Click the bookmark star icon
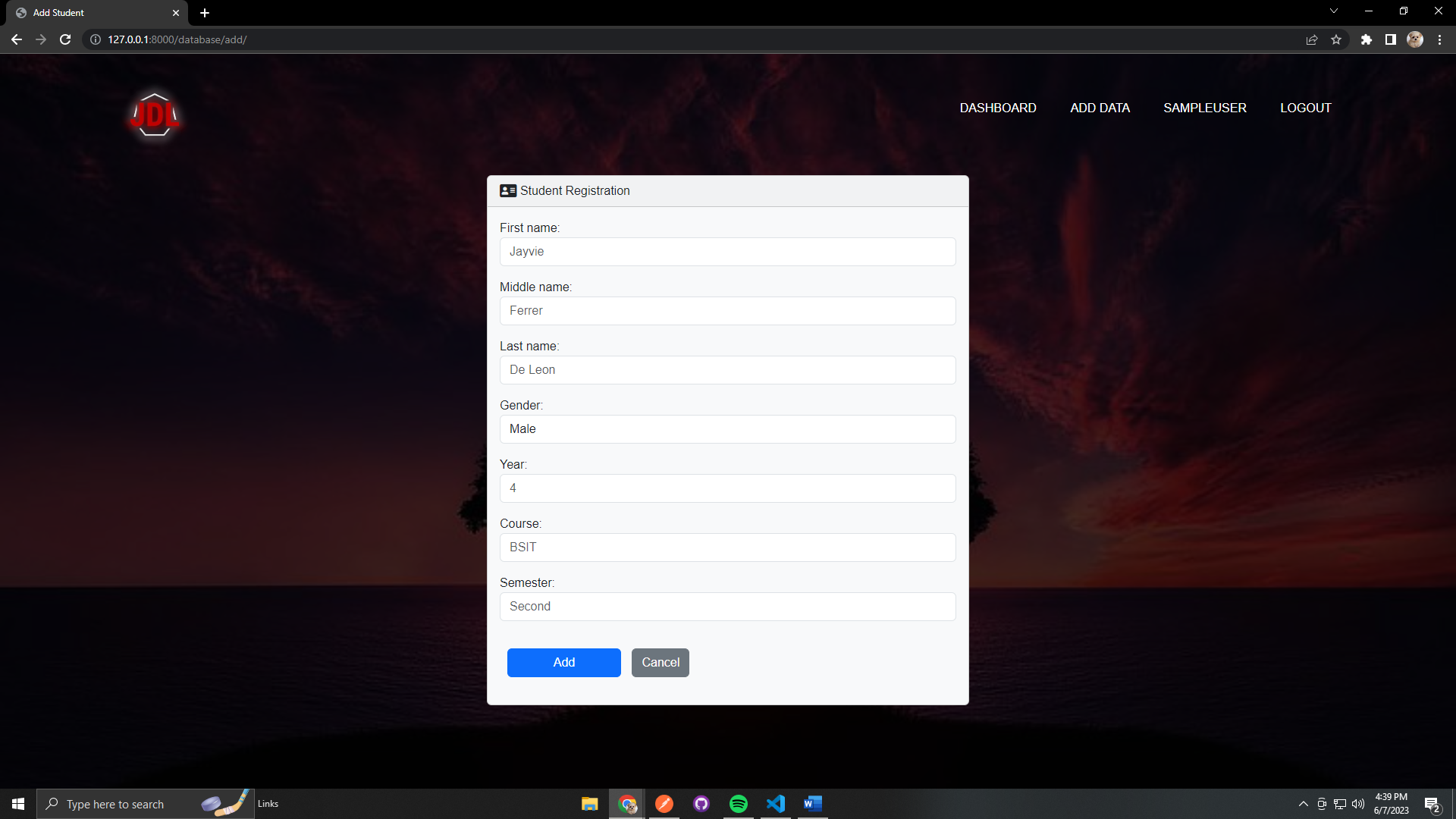The image size is (1456, 819). click(x=1336, y=39)
